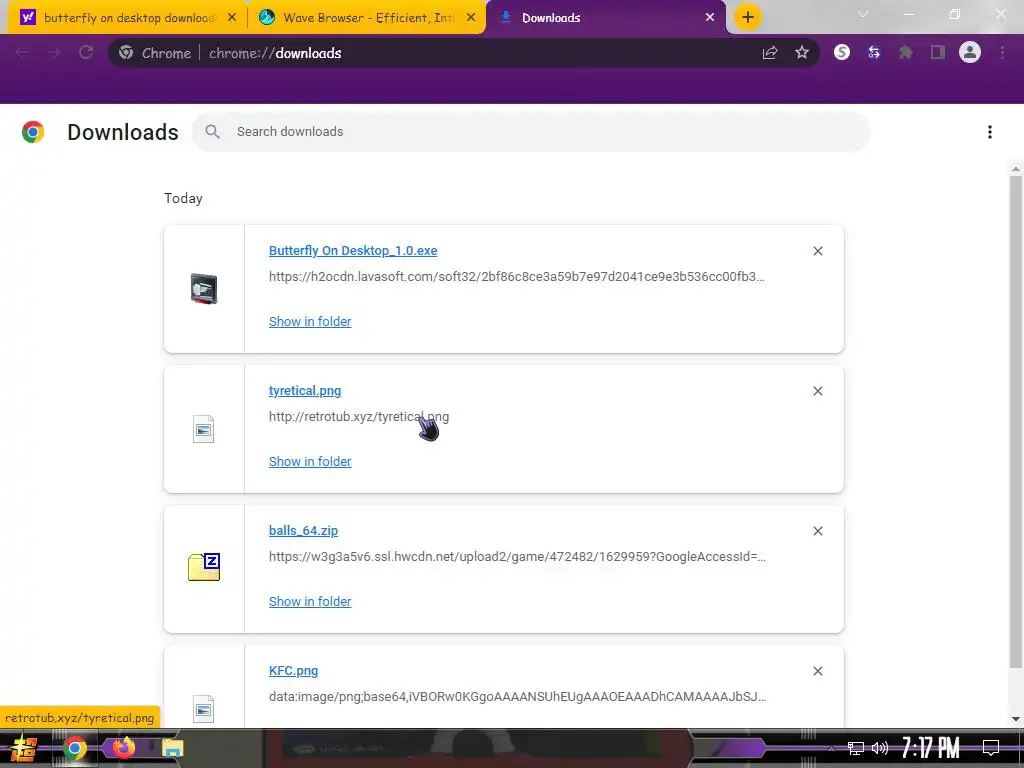Open the network icon in system tray

(x=856, y=748)
